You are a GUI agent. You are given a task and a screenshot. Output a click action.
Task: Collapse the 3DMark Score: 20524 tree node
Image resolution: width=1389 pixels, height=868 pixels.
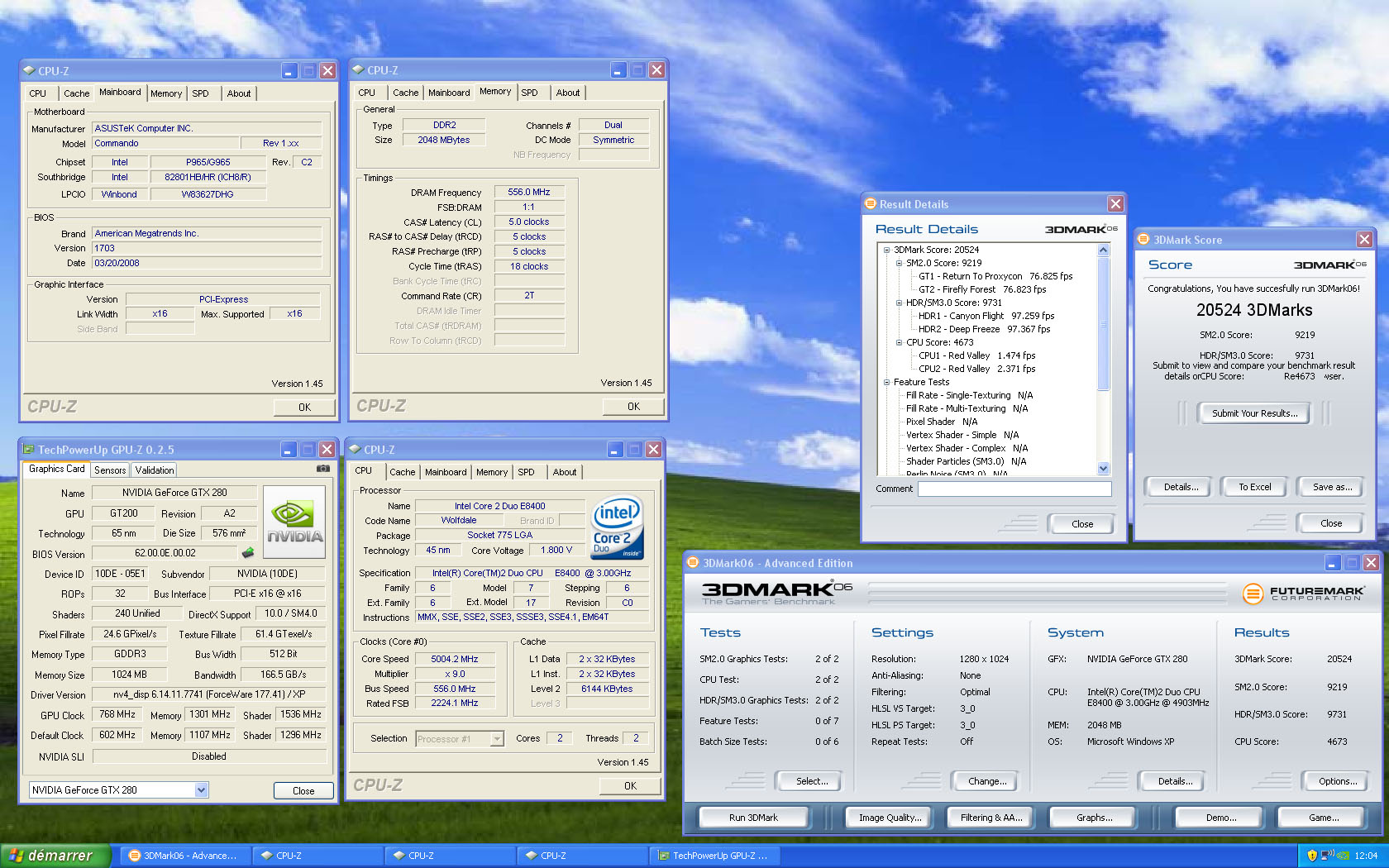(x=886, y=250)
